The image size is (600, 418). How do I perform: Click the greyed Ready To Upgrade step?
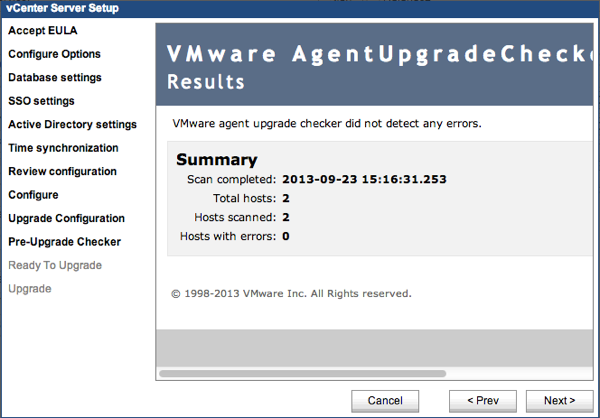[55, 265]
